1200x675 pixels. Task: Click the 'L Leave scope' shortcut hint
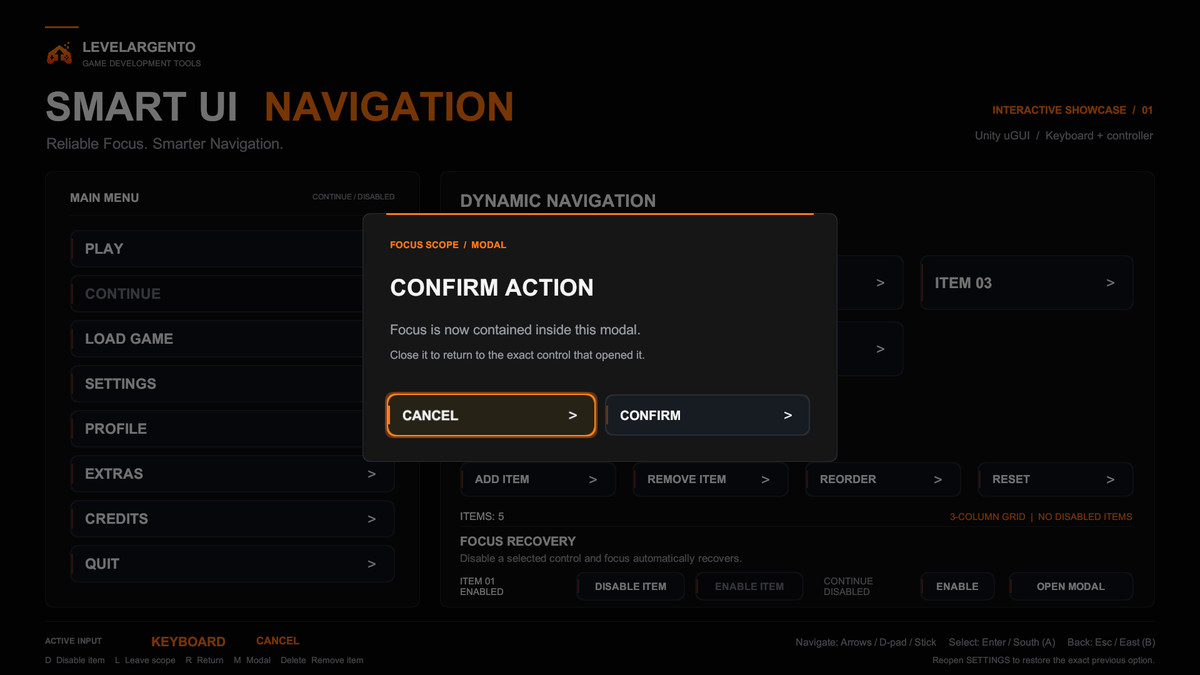[145, 660]
